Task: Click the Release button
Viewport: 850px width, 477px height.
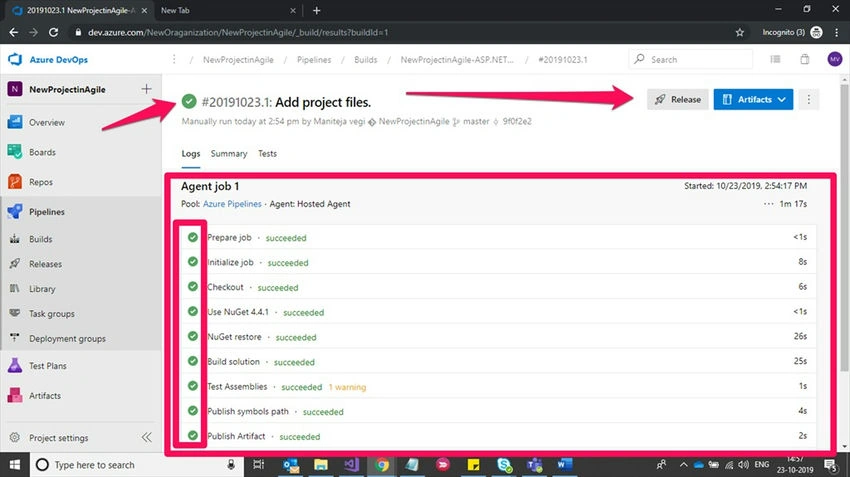Action: (678, 99)
